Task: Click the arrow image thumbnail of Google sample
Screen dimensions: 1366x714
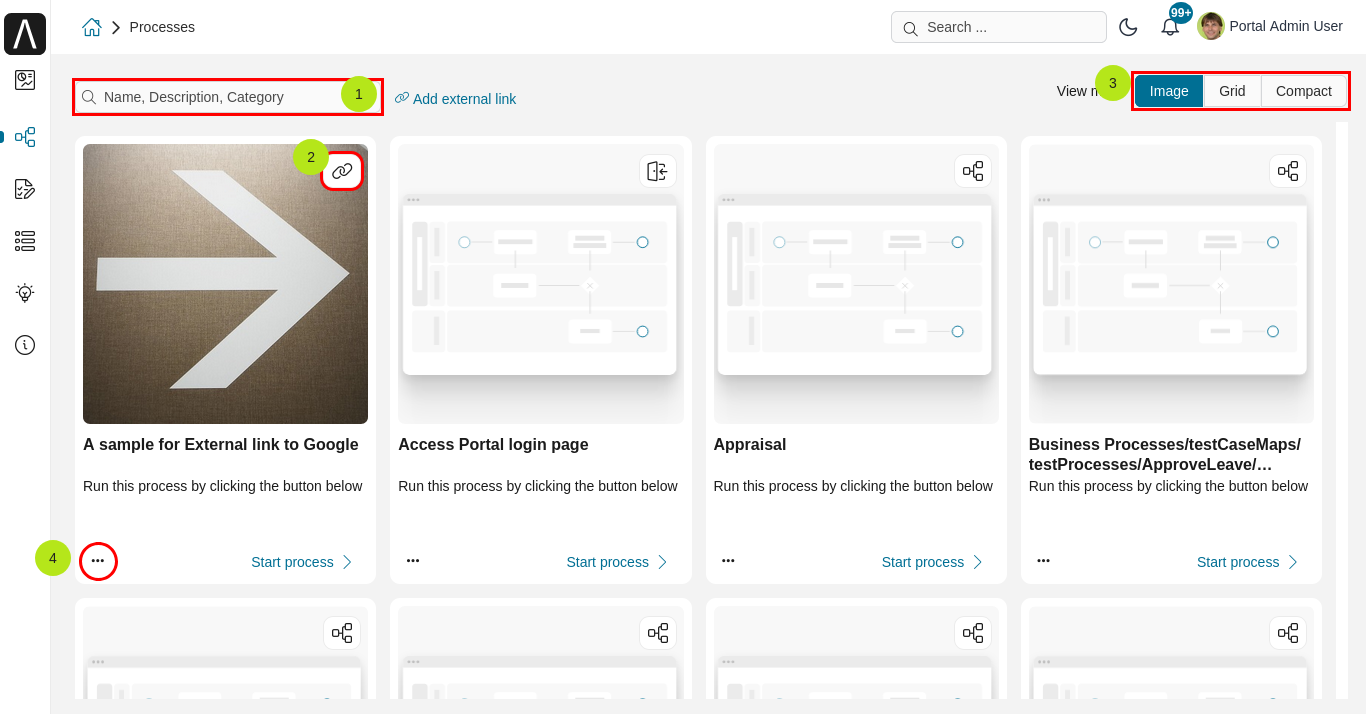Action: click(225, 284)
